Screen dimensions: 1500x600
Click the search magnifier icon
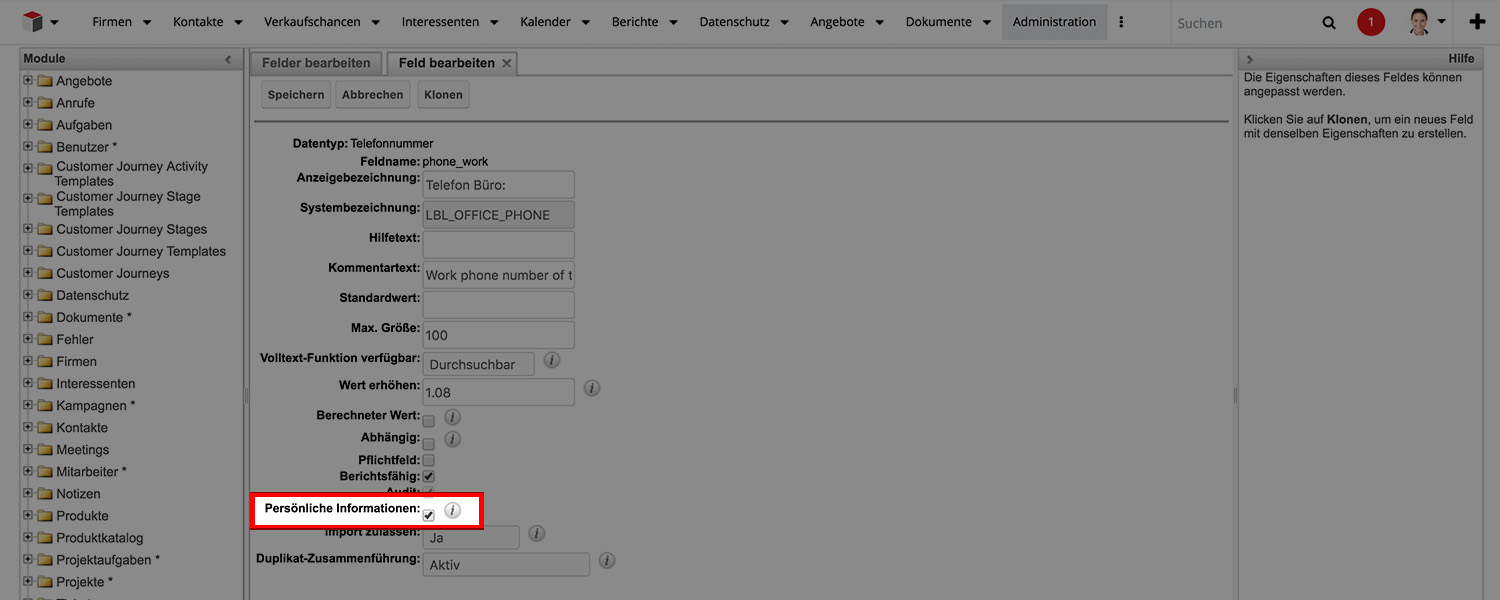click(1329, 23)
